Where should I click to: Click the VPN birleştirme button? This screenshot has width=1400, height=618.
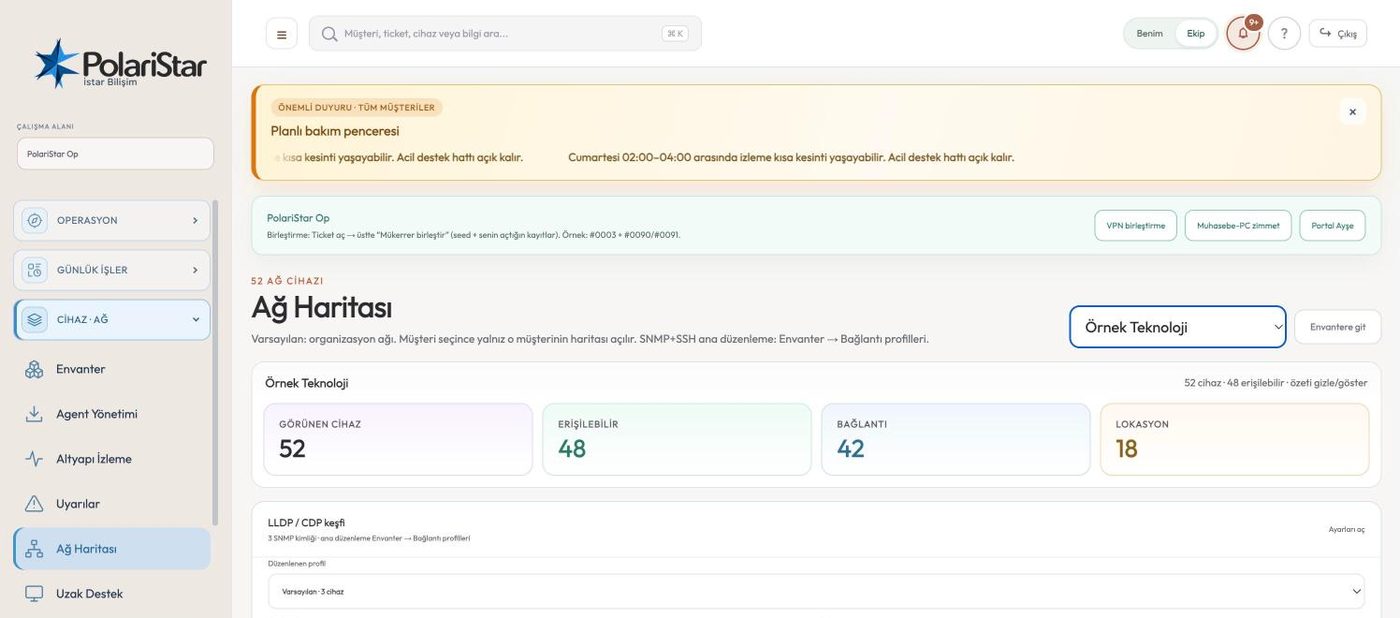pos(1135,226)
